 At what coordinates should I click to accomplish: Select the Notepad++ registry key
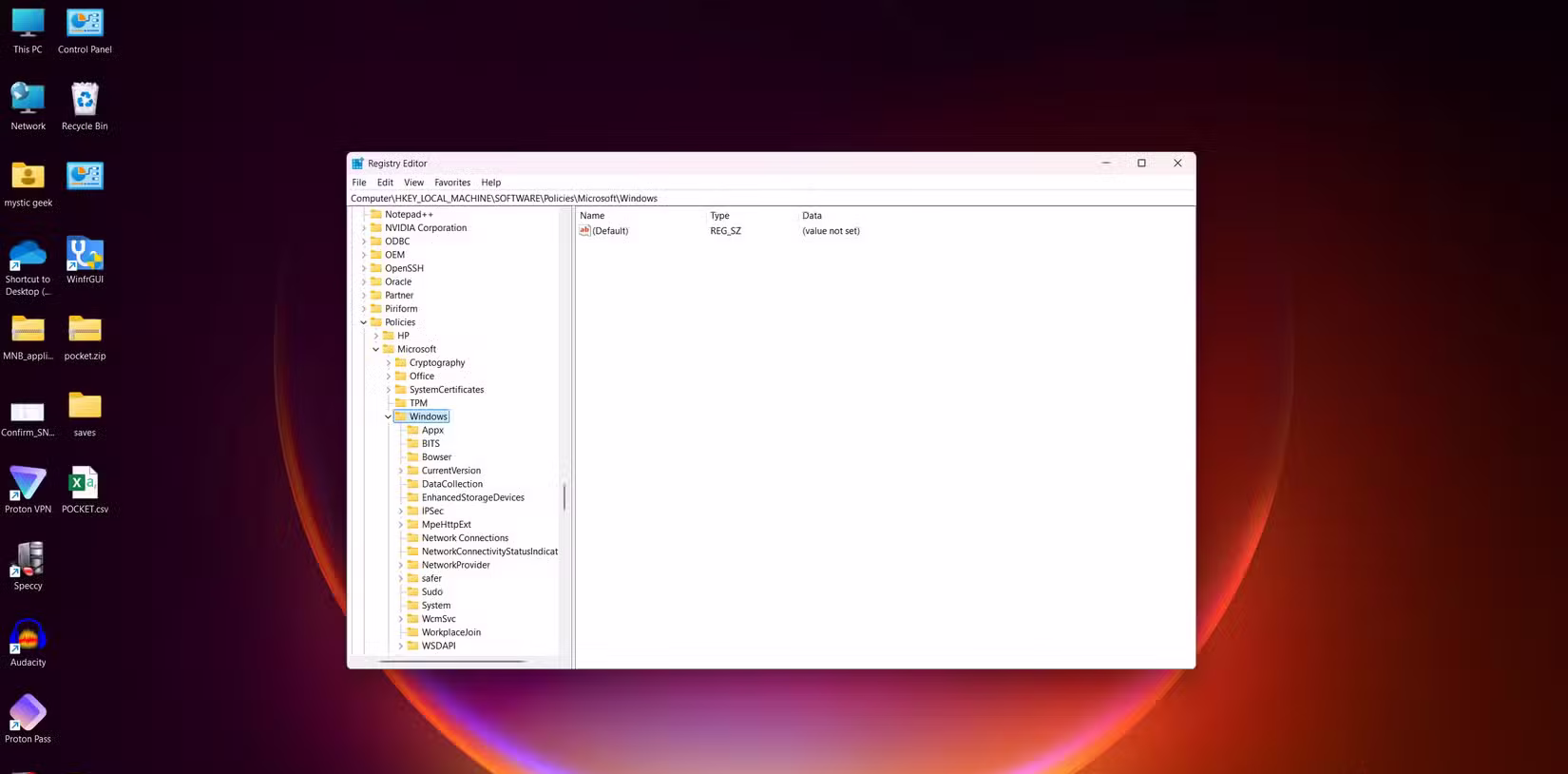[409, 214]
